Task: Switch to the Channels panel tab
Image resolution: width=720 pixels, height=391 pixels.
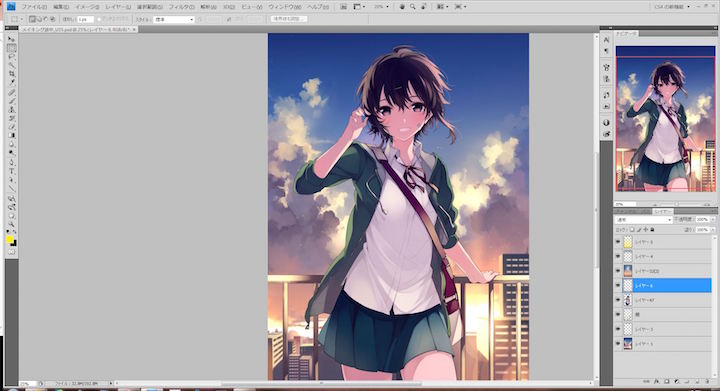Action: coord(627,212)
